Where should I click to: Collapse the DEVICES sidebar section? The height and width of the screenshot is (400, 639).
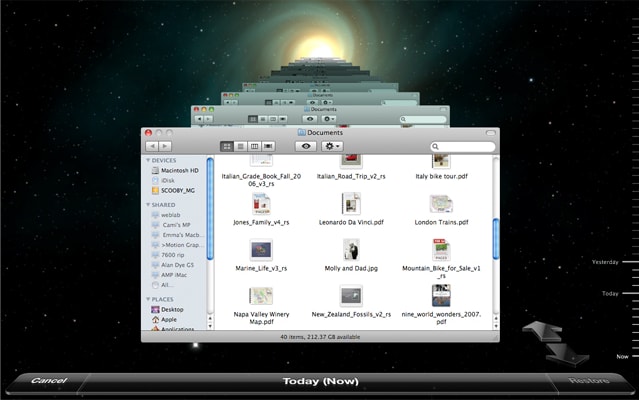[148, 160]
